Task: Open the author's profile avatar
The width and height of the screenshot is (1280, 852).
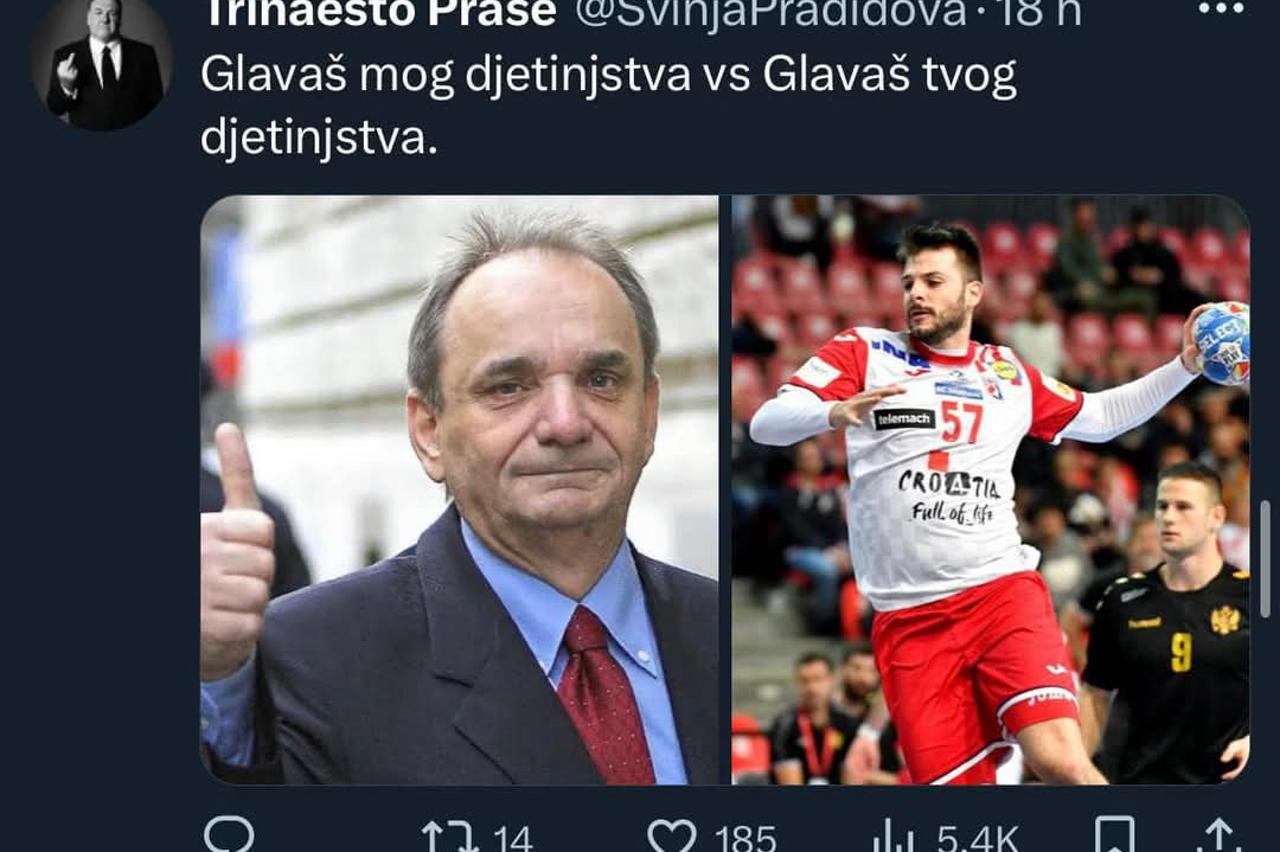Action: [101, 64]
